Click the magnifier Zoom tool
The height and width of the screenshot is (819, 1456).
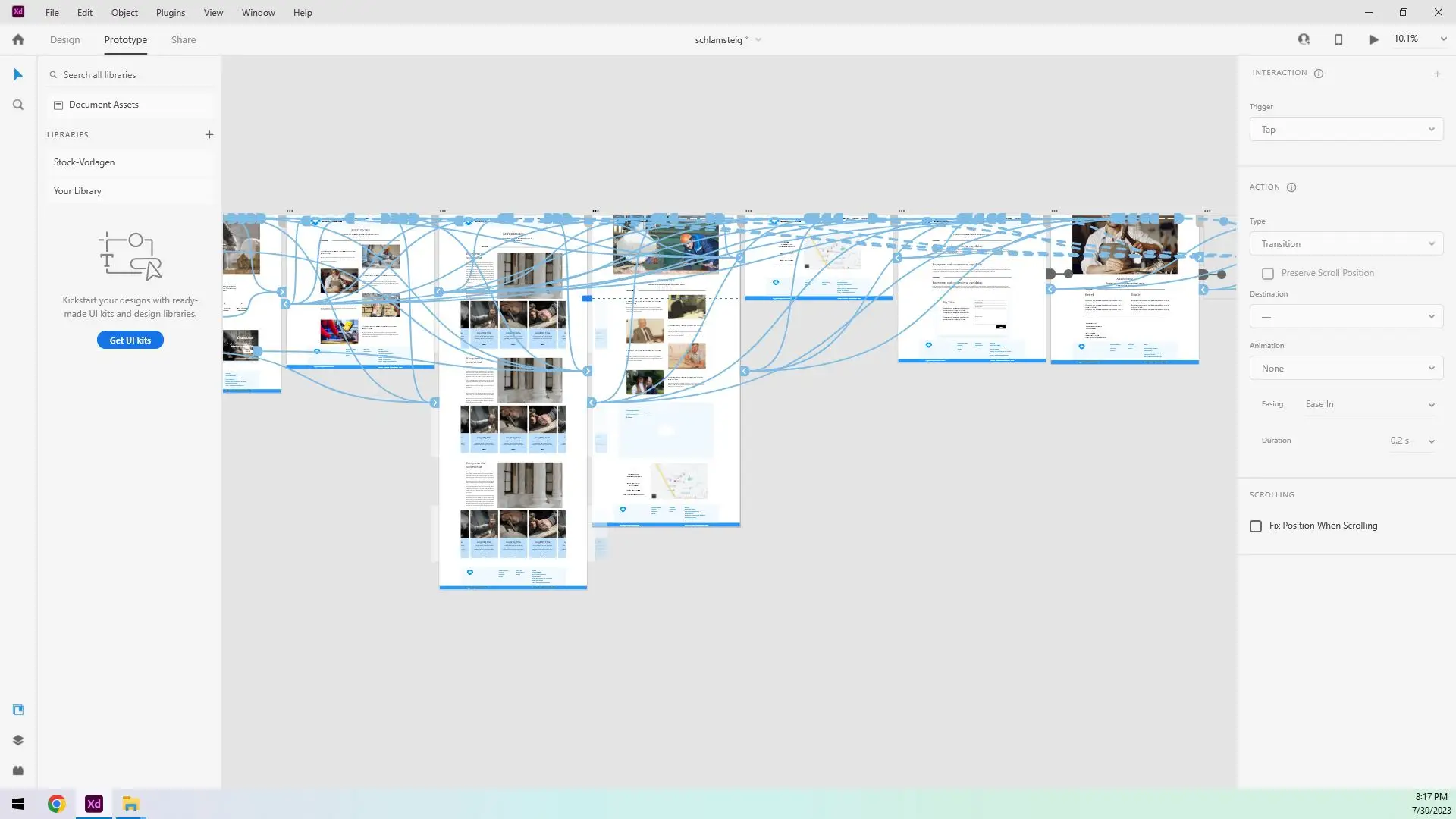[18, 105]
